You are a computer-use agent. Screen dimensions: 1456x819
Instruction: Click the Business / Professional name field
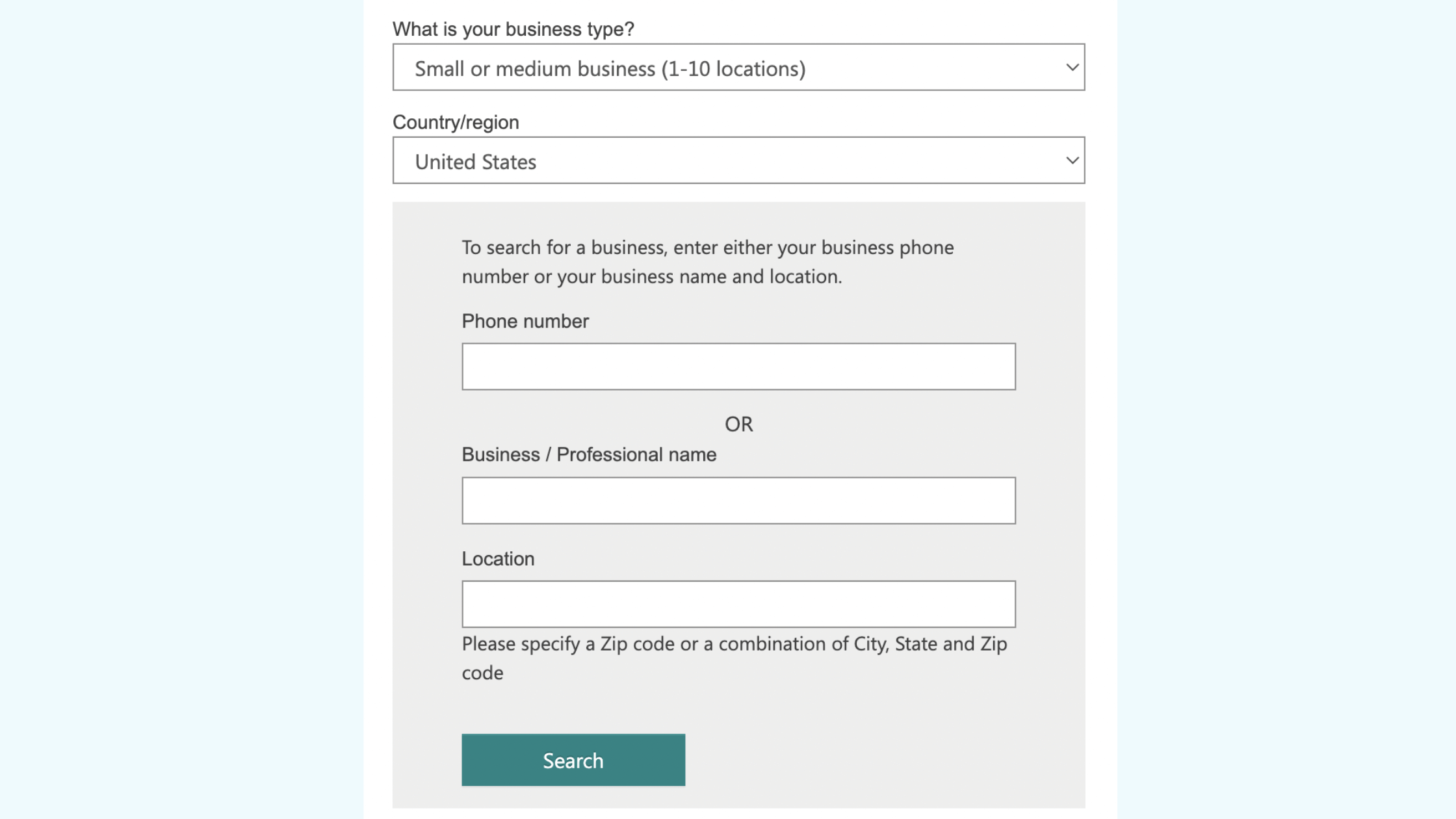738,500
